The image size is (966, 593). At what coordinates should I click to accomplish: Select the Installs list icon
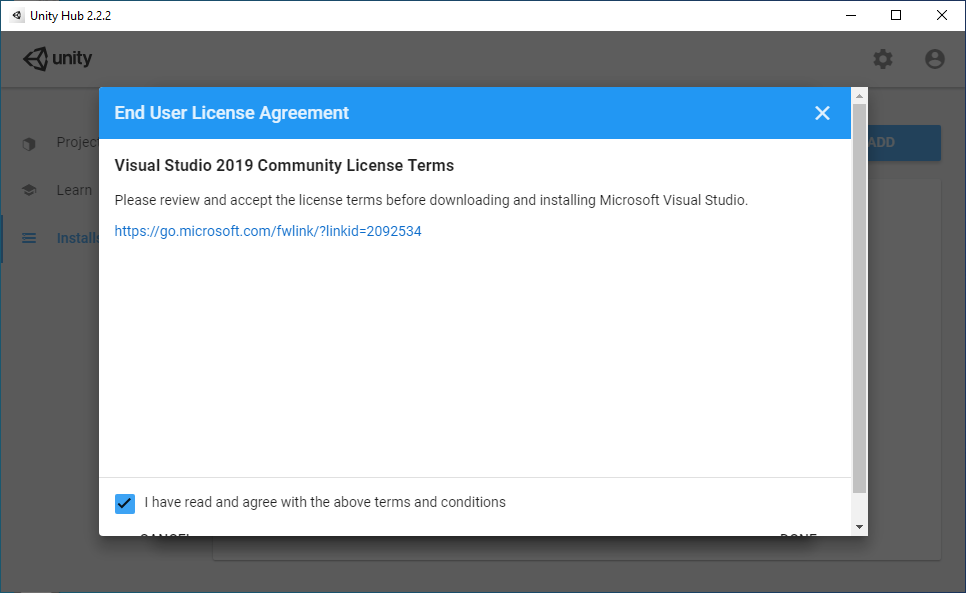(x=29, y=238)
